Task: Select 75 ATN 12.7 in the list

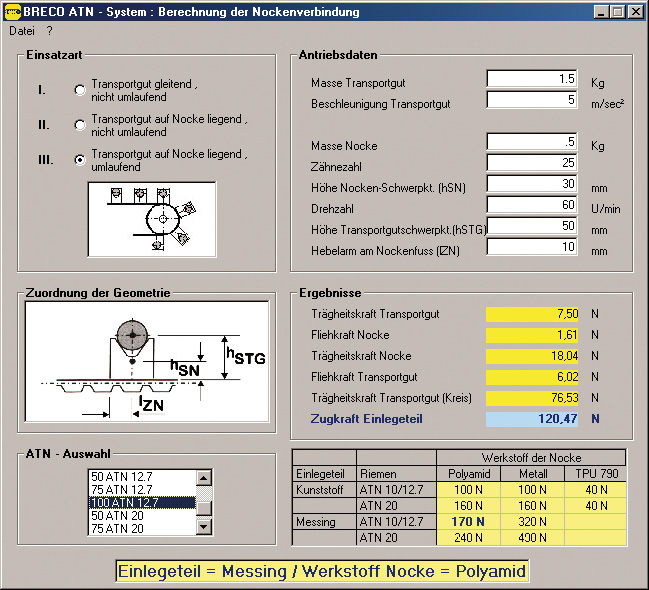Action: pos(142,490)
